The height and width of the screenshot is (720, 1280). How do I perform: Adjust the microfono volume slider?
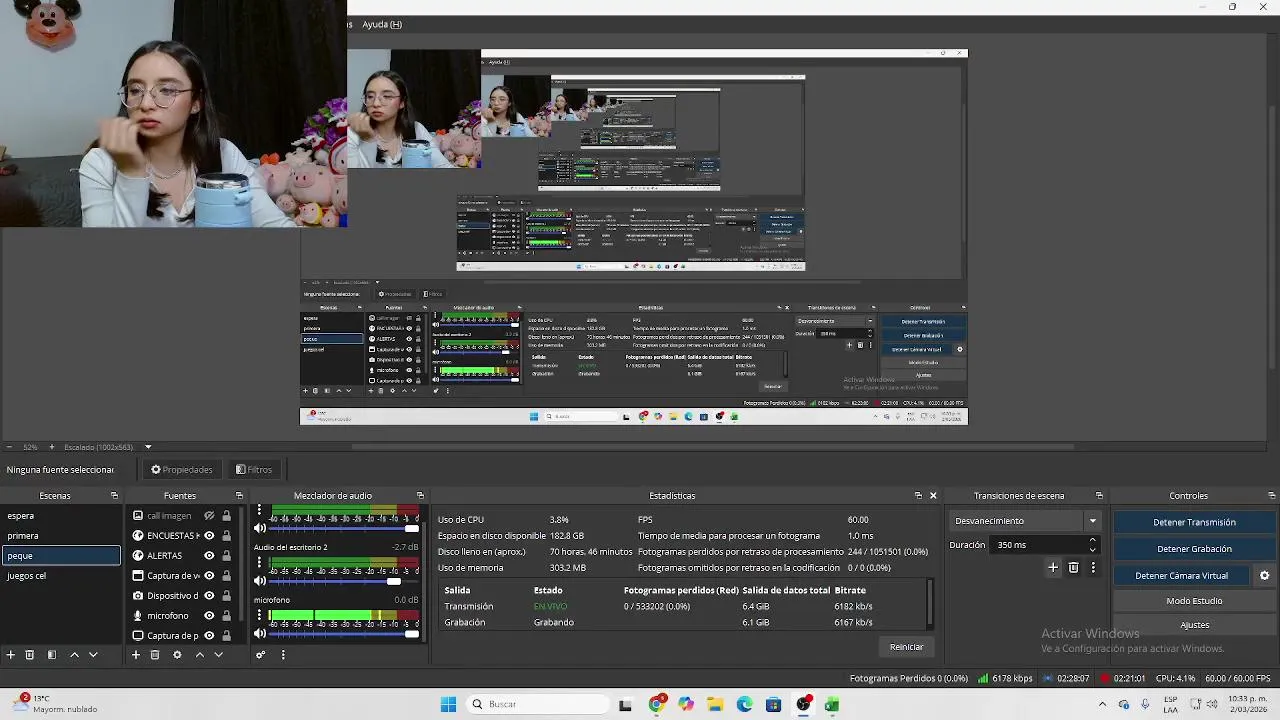(344, 634)
